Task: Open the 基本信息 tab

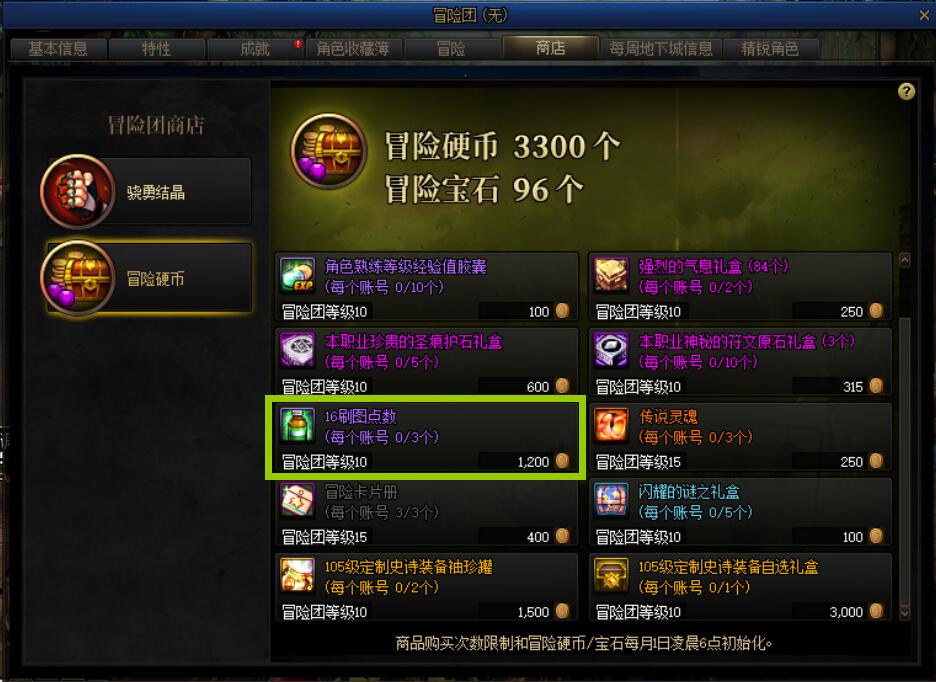Action: (58, 48)
